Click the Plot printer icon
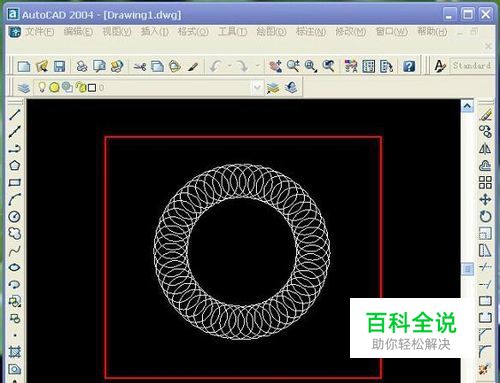 click(82, 66)
